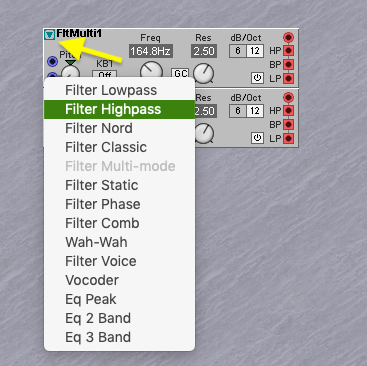Click the BP output of the lower filter module
The height and width of the screenshot is (366, 367).
click(x=289, y=124)
